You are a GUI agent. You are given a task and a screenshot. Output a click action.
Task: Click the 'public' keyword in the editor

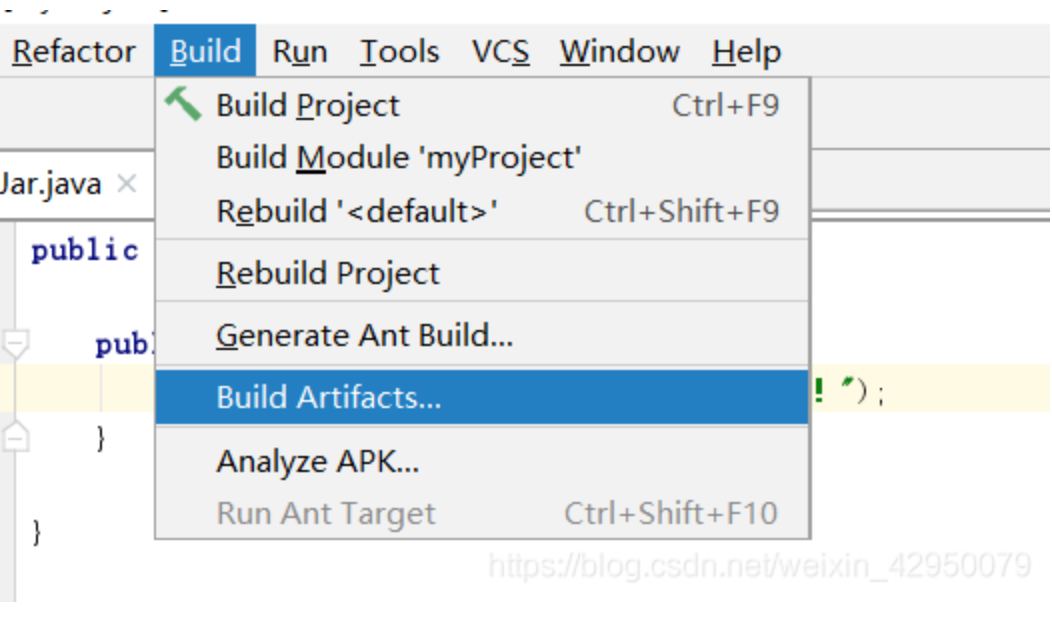point(85,250)
